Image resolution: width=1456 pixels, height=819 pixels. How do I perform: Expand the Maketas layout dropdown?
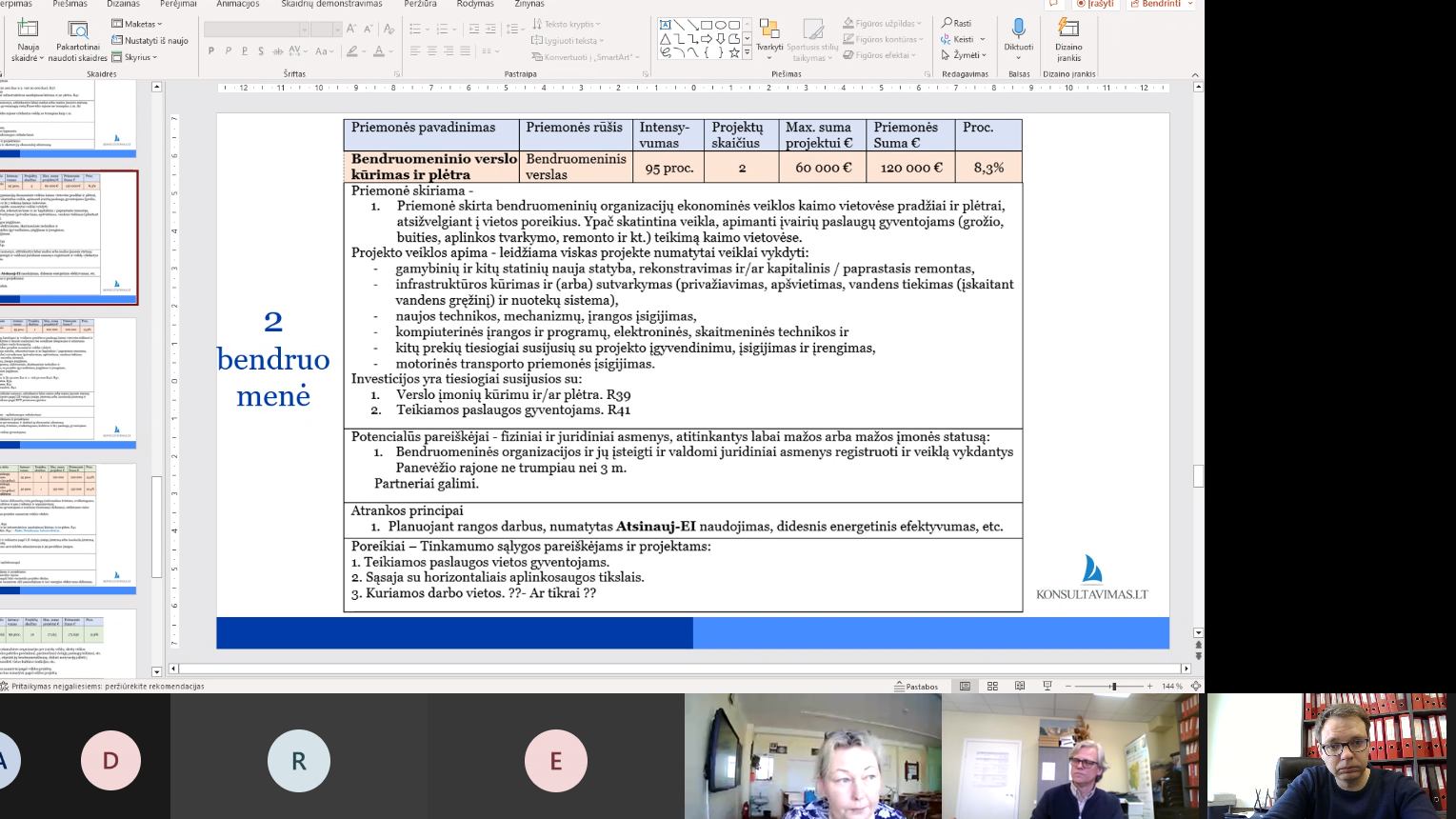(x=138, y=24)
